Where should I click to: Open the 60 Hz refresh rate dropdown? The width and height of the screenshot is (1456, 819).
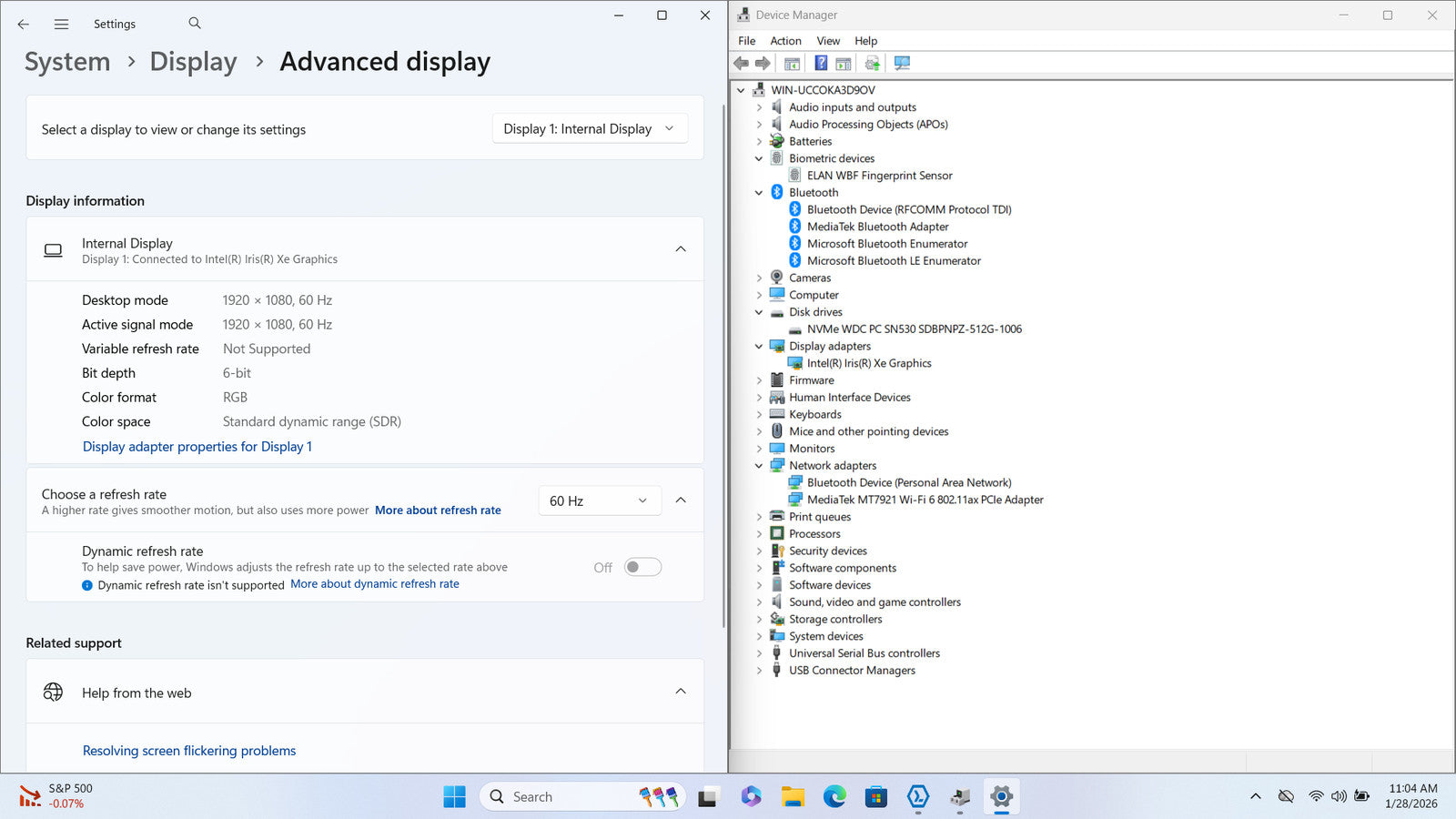click(598, 500)
